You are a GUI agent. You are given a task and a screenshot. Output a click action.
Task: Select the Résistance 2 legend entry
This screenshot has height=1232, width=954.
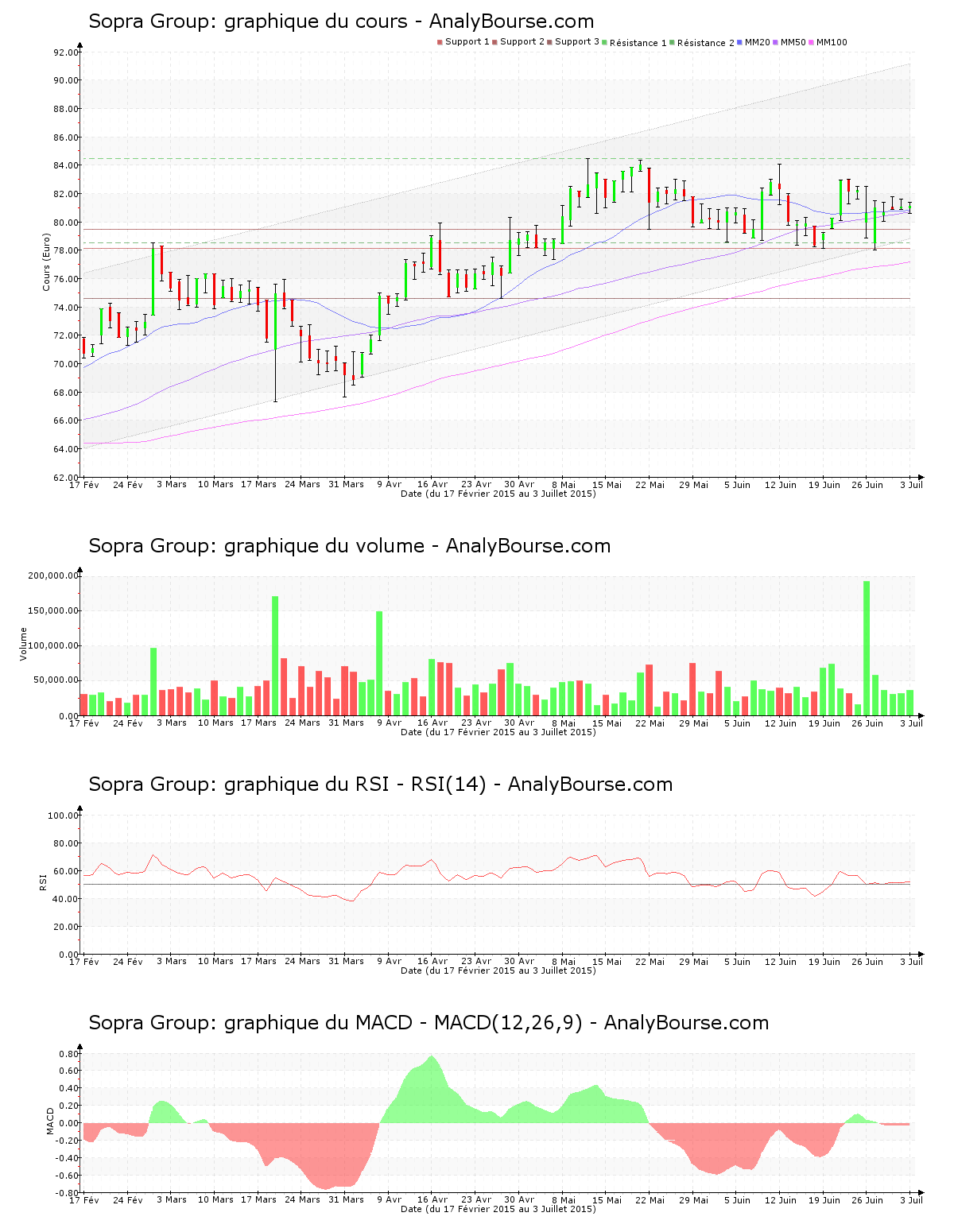coord(703,42)
